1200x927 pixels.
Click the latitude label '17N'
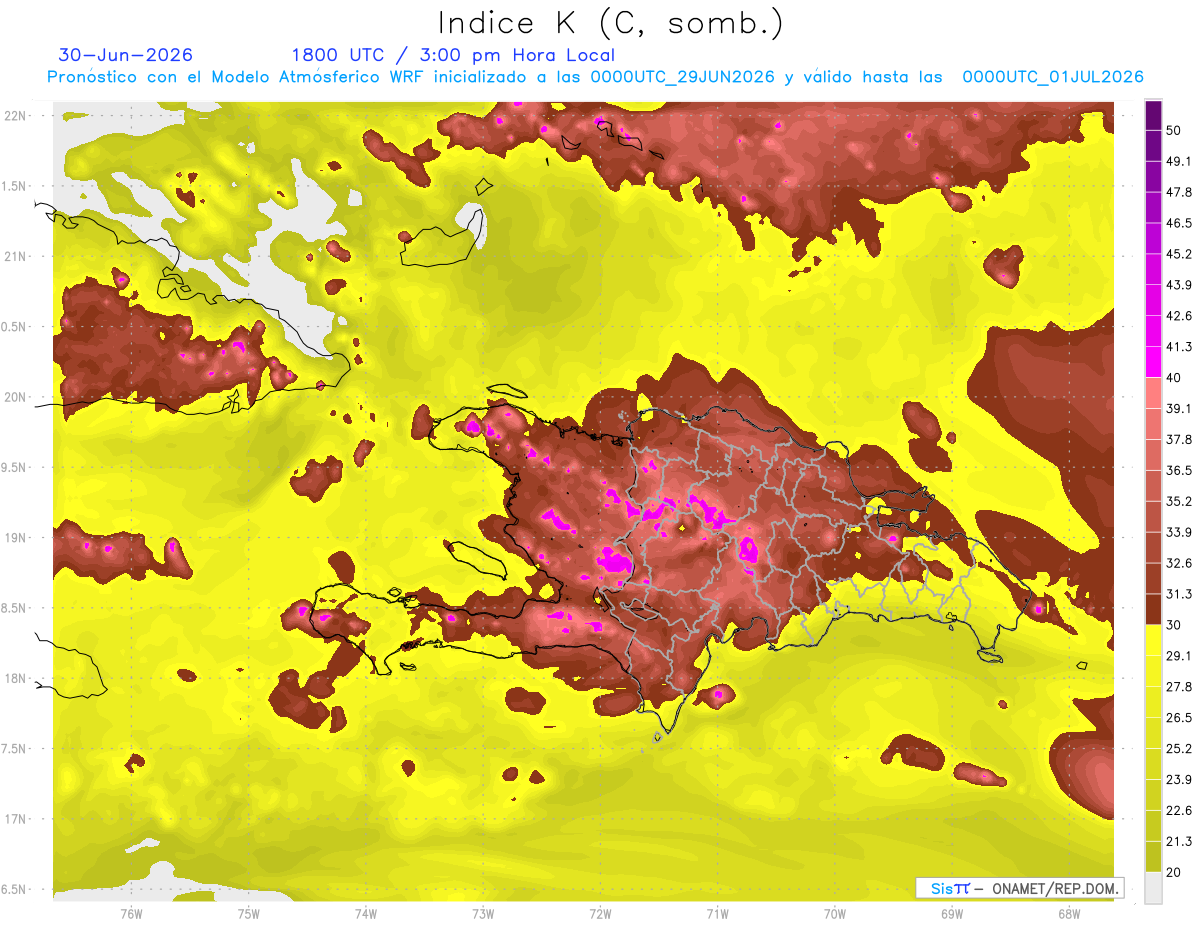click(x=15, y=819)
